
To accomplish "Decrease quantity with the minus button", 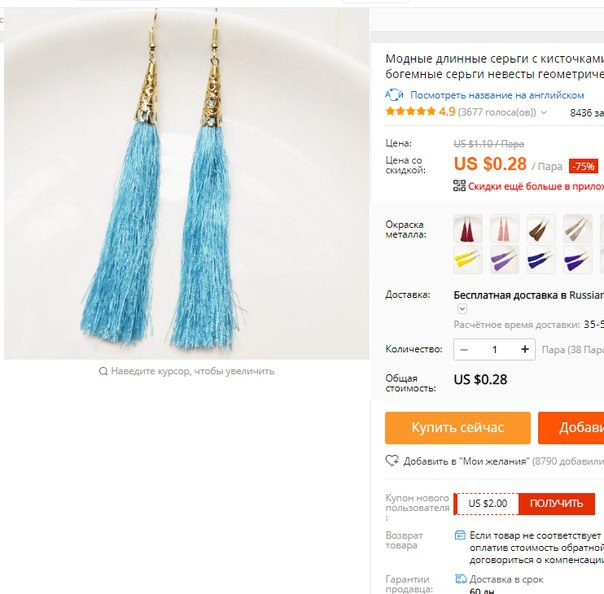I will (x=464, y=350).
